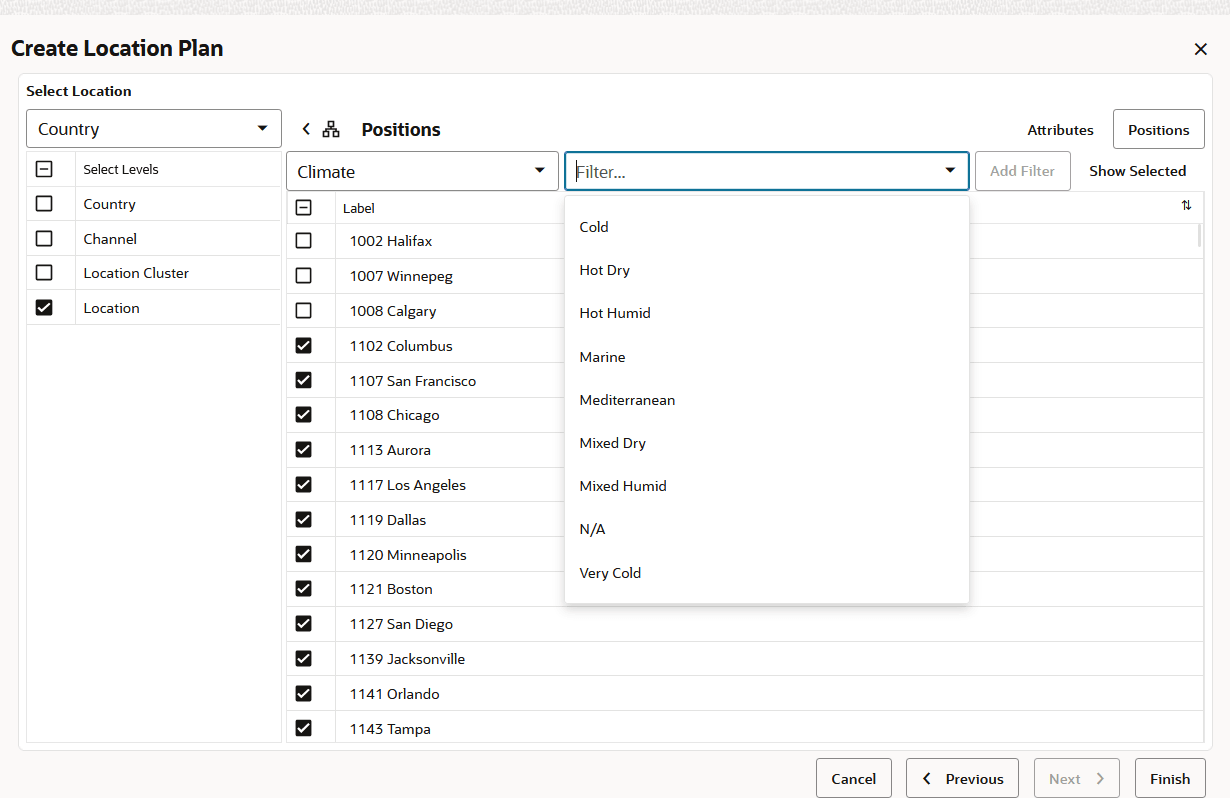Click the back chevron next to Positions

(305, 129)
